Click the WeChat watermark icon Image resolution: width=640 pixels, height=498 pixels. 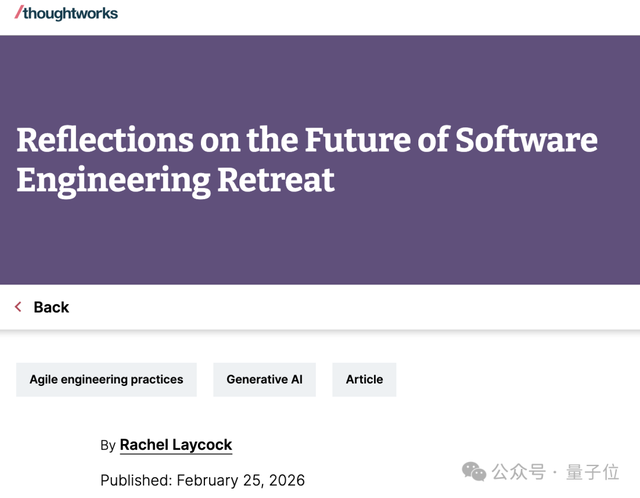(476, 471)
